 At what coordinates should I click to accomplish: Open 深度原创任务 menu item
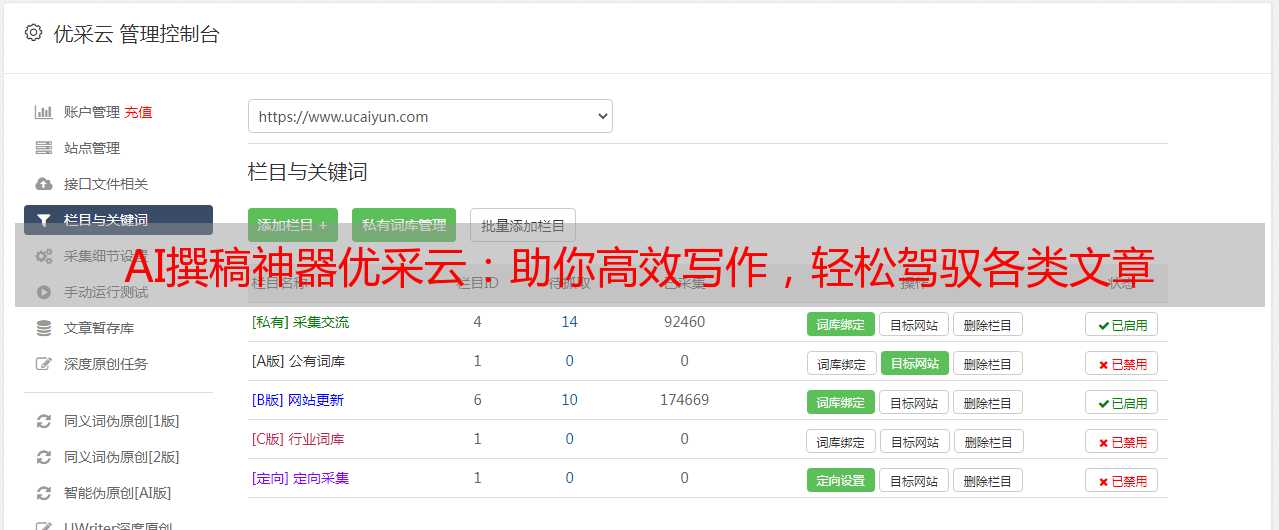106,364
